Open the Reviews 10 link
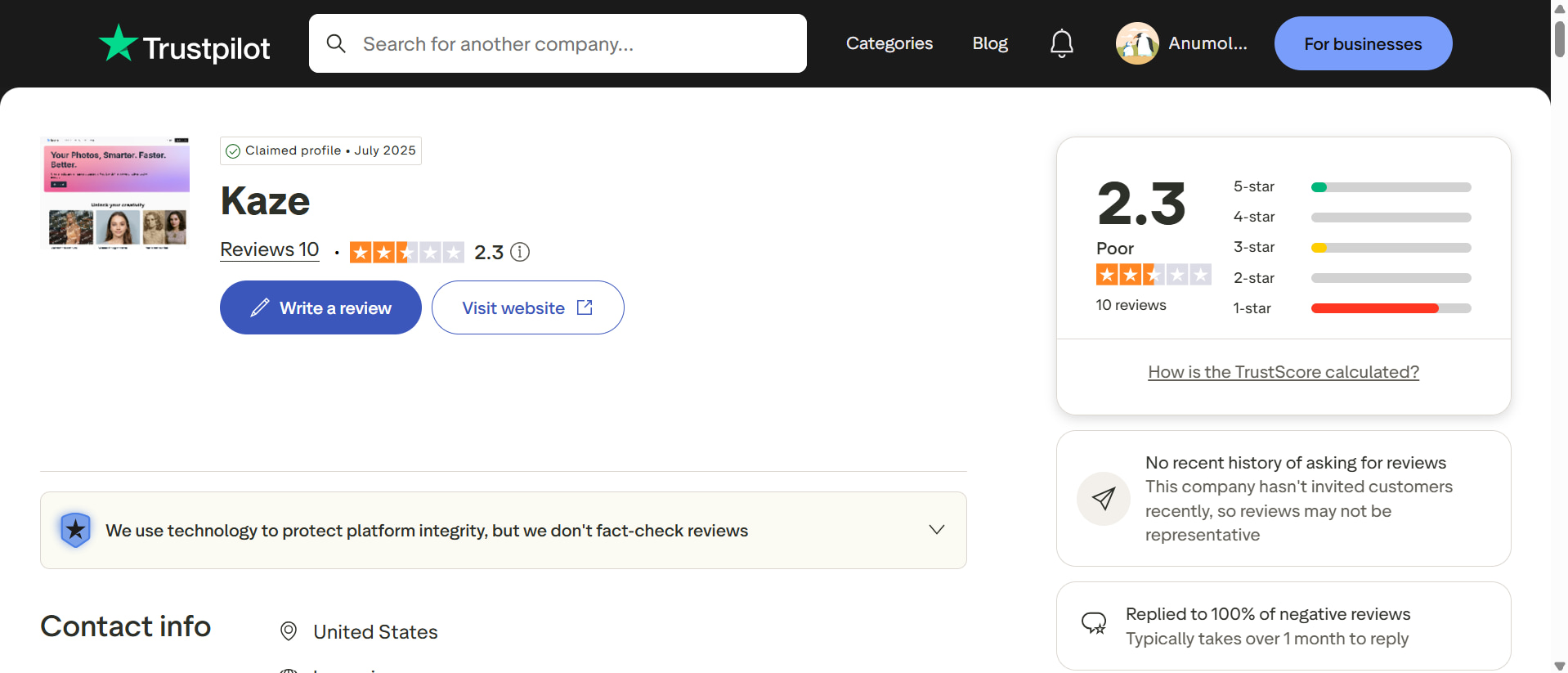The height and width of the screenshot is (673, 1568). coord(270,249)
